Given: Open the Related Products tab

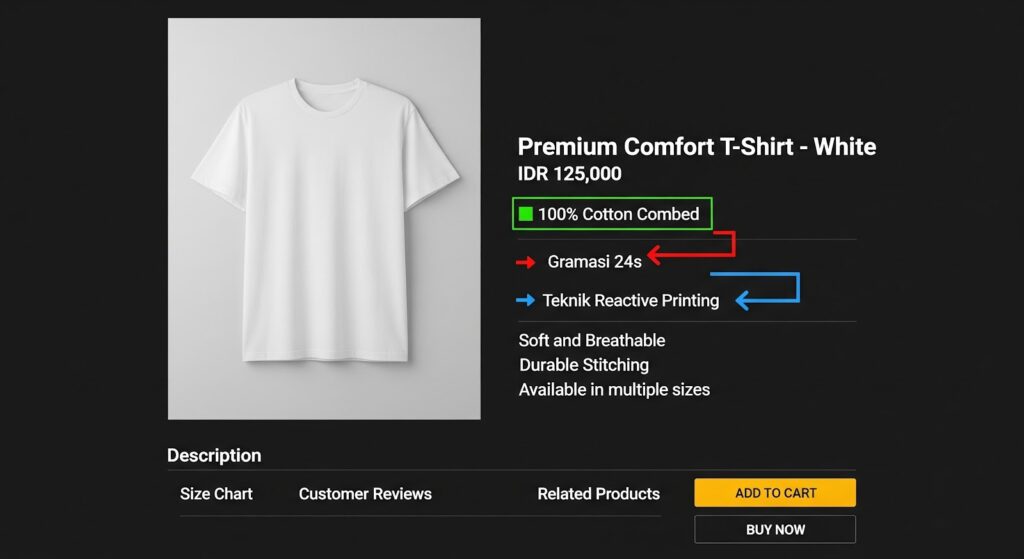Looking at the screenshot, I should pyautogui.click(x=598, y=494).
